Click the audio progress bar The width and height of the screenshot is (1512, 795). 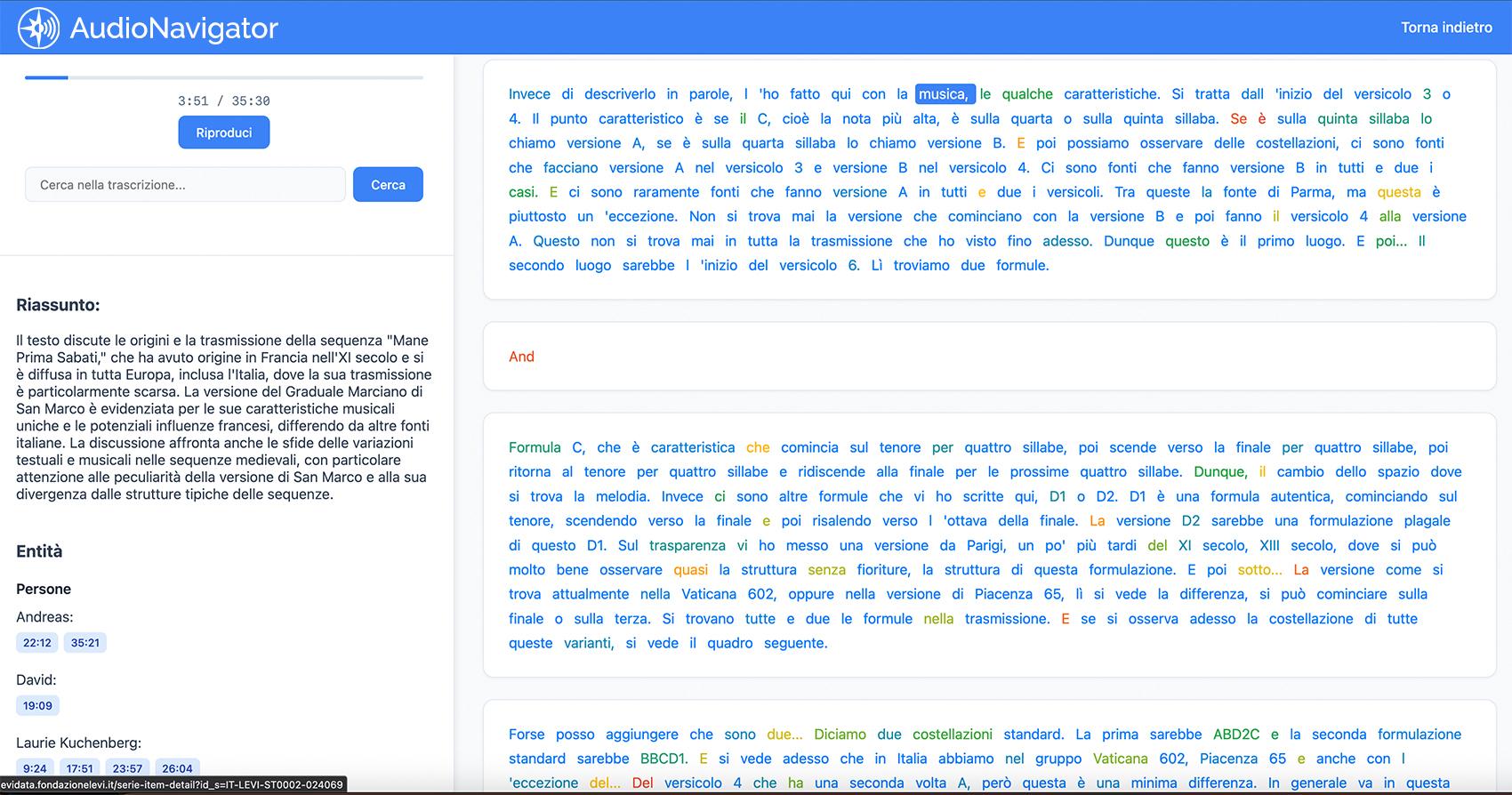[x=224, y=78]
